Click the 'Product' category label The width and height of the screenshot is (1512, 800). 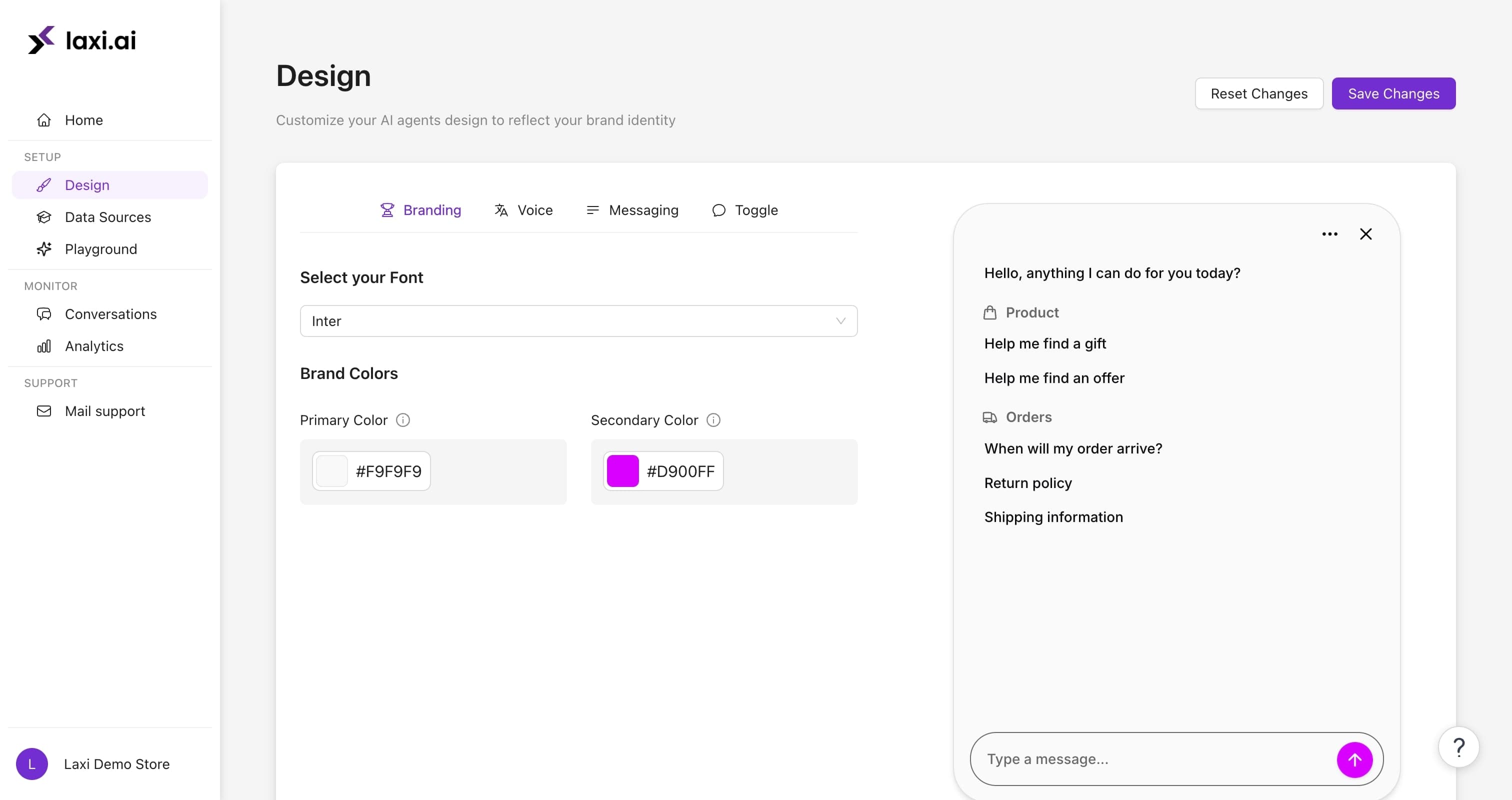pos(1032,313)
